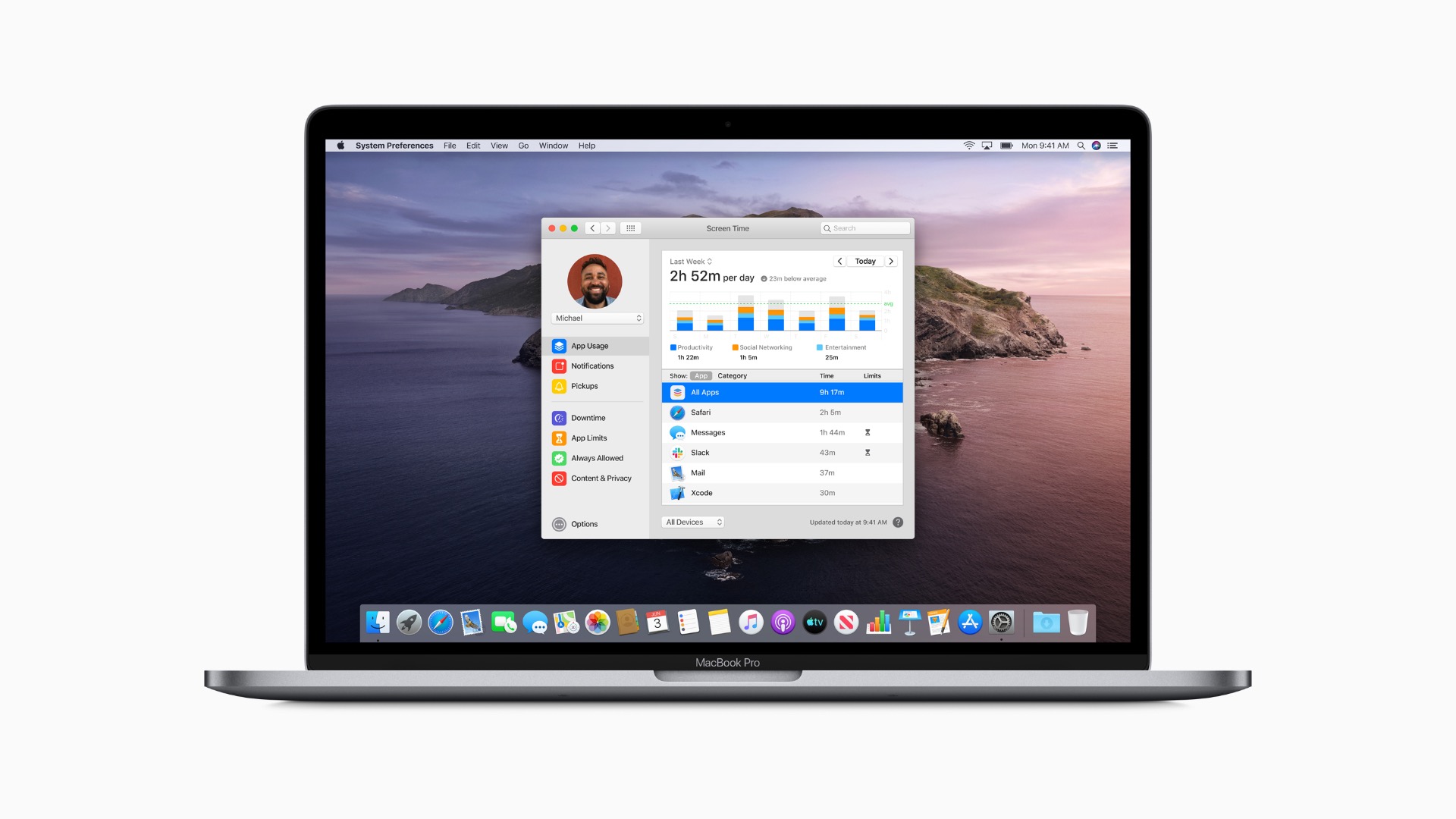
Task: Select Notifications in sidebar
Action: tap(591, 366)
